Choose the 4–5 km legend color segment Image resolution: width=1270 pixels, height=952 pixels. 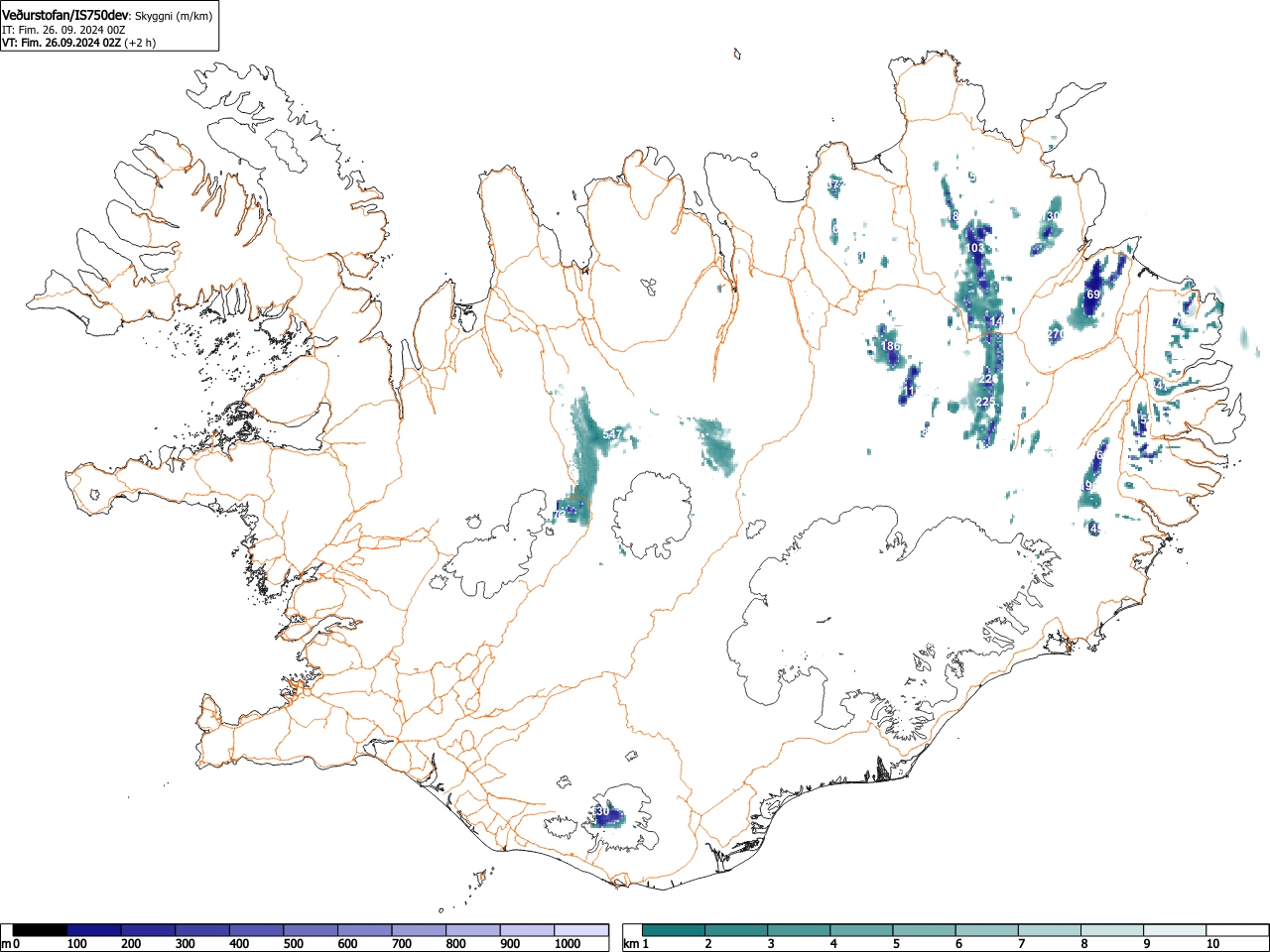[x=862, y=930]
